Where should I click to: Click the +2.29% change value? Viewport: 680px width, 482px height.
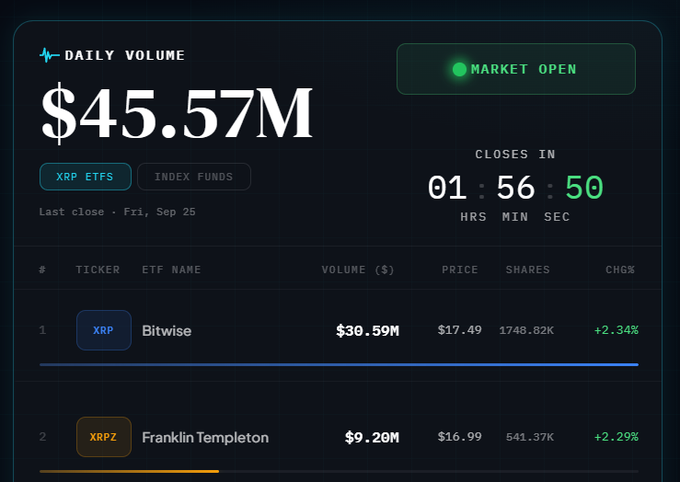click(616, 436)
